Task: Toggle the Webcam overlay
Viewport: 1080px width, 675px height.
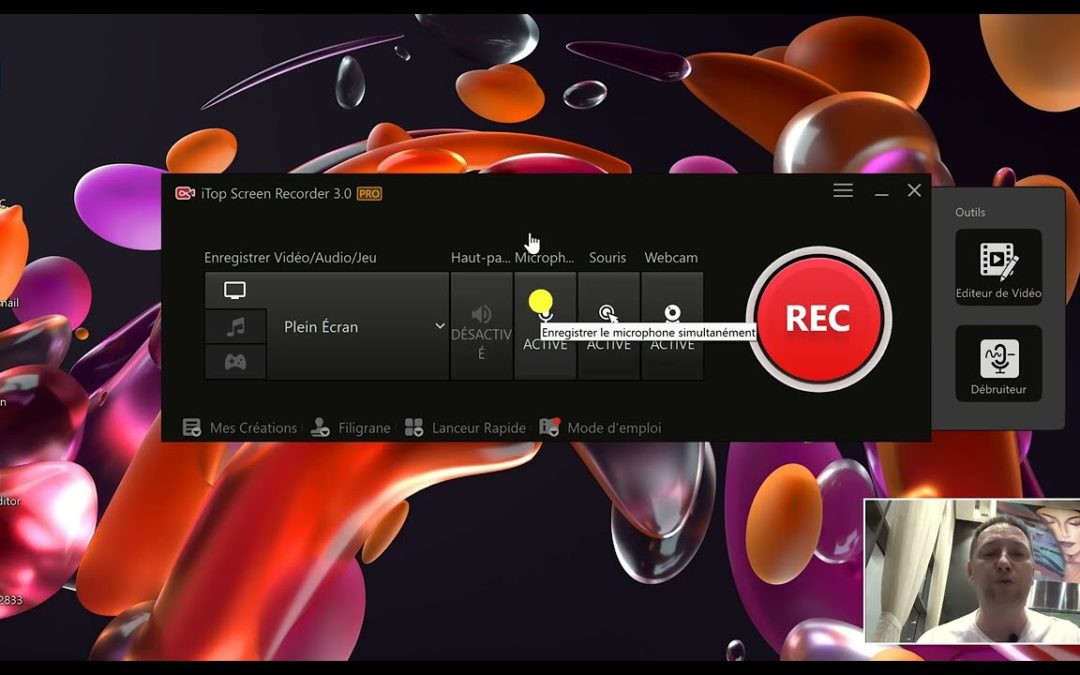Action: coord(672,326)
